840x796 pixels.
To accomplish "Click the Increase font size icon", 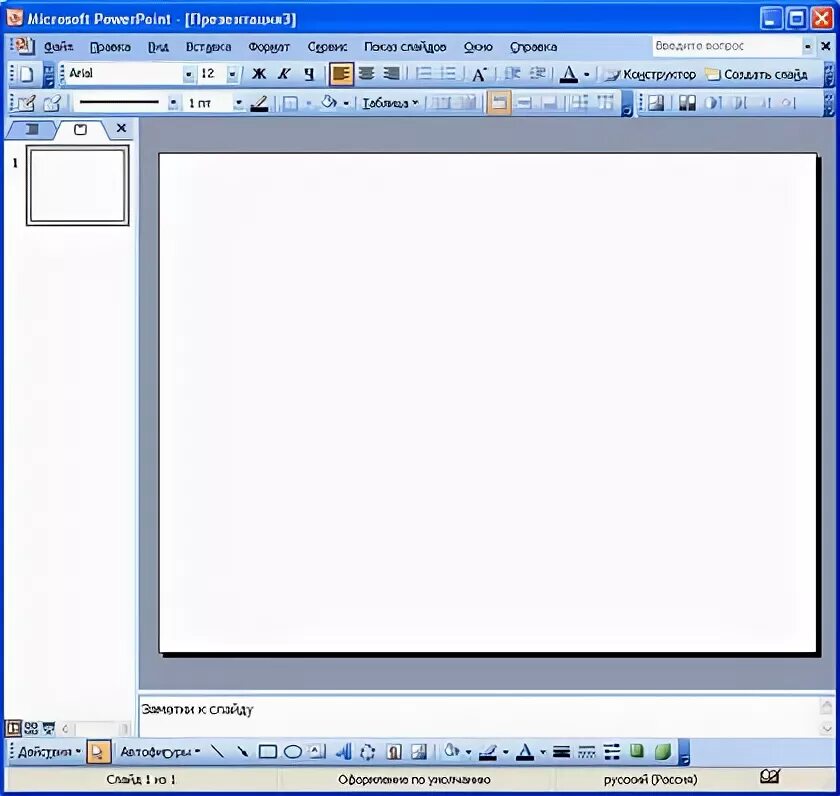I will (x=479, y=74).
